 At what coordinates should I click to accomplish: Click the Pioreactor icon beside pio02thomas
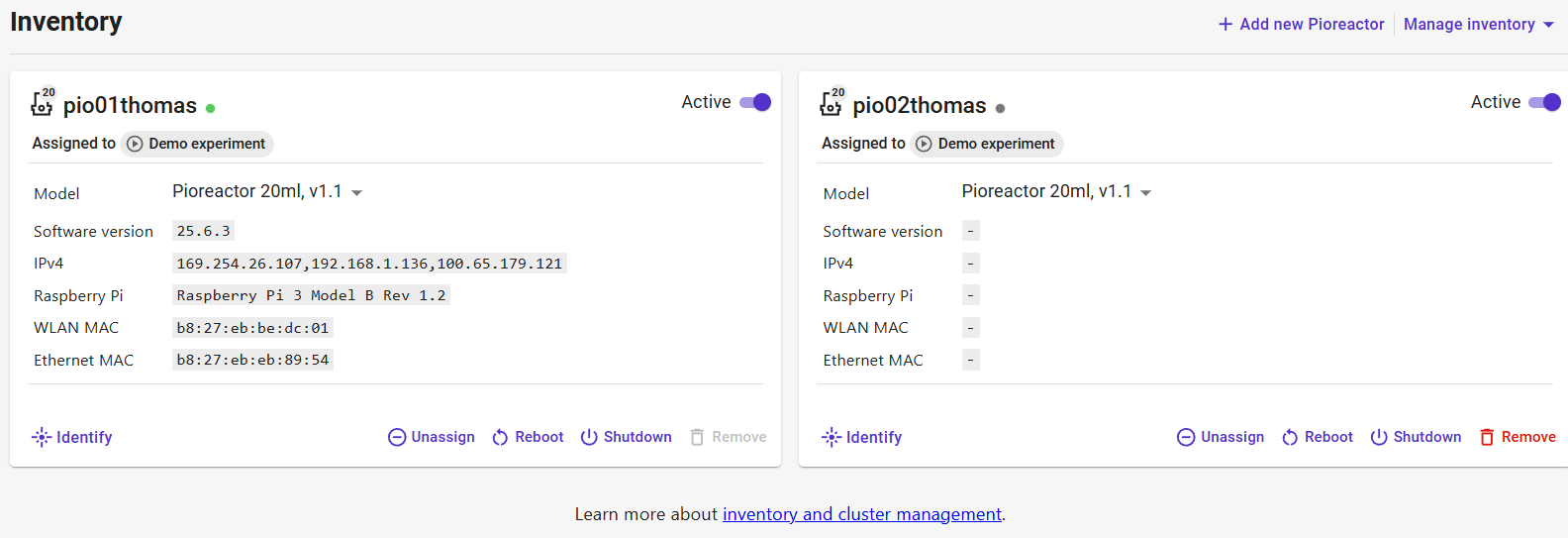pyautogui.click(x=832, y=103)
